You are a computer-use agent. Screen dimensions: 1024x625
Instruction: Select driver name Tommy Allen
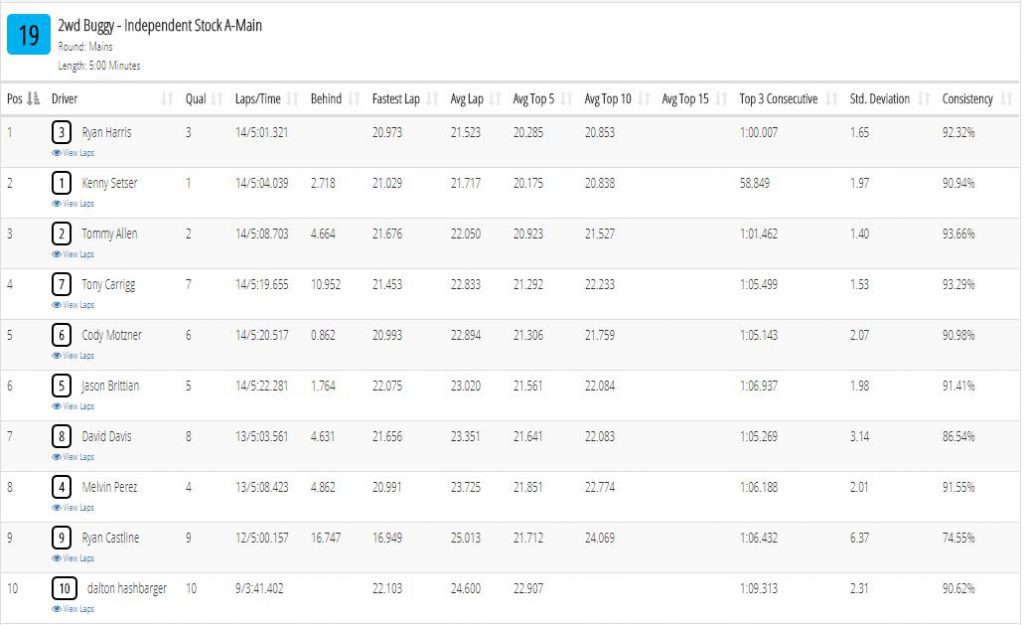pyautogui.click(x=109, y=234)
